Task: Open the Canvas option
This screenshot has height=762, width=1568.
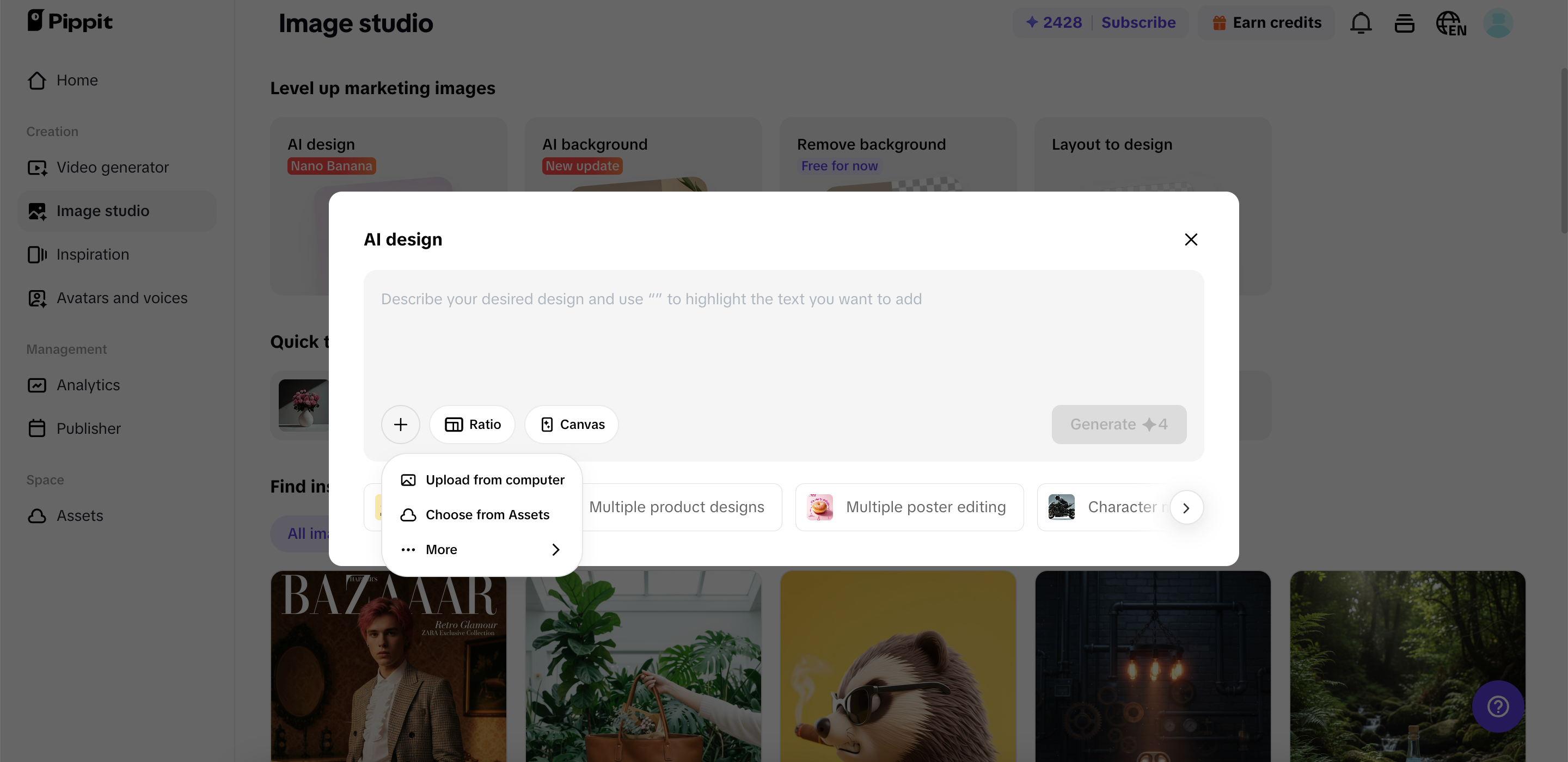Action: pyautogui.click(x=572, y=424)
